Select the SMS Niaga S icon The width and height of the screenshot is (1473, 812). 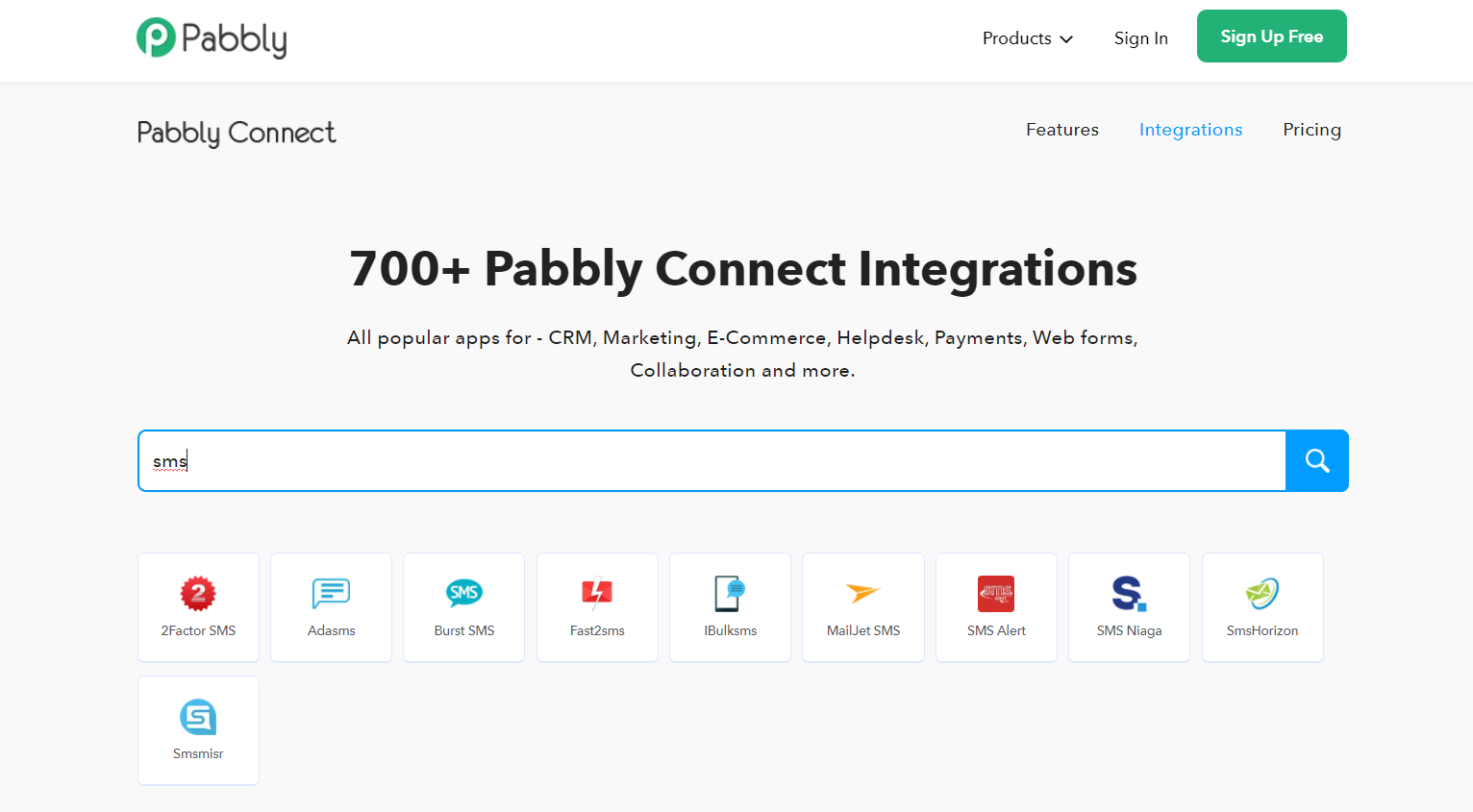(x=1129, y=593)
